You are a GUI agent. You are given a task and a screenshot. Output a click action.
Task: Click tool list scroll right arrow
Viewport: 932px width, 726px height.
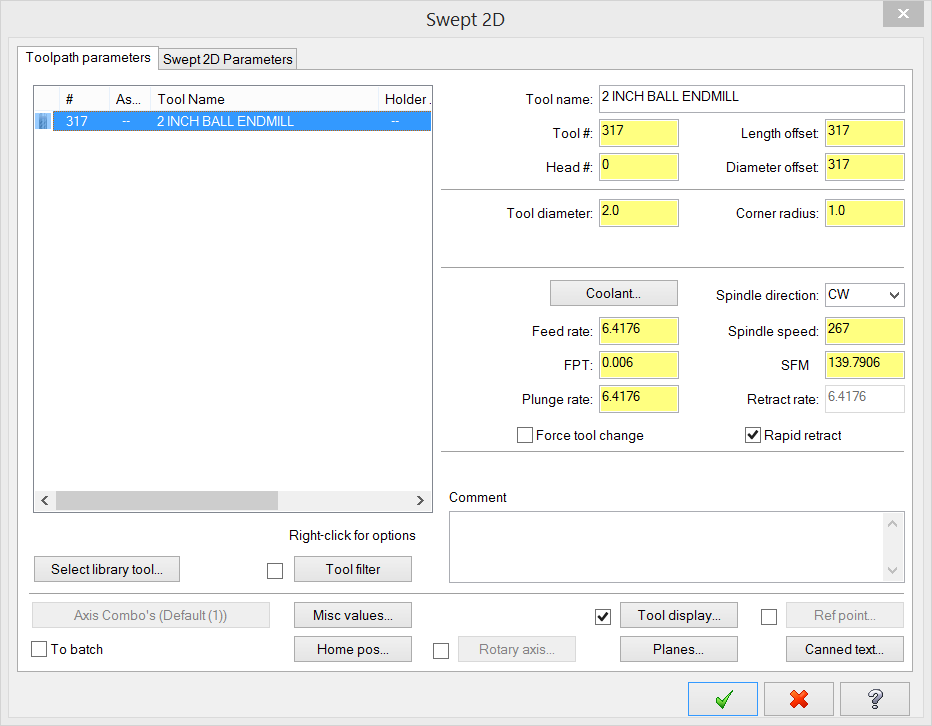[420, 501]
